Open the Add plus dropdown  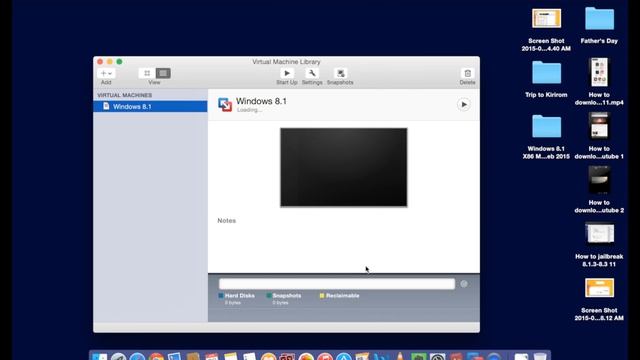coord(106,73)
